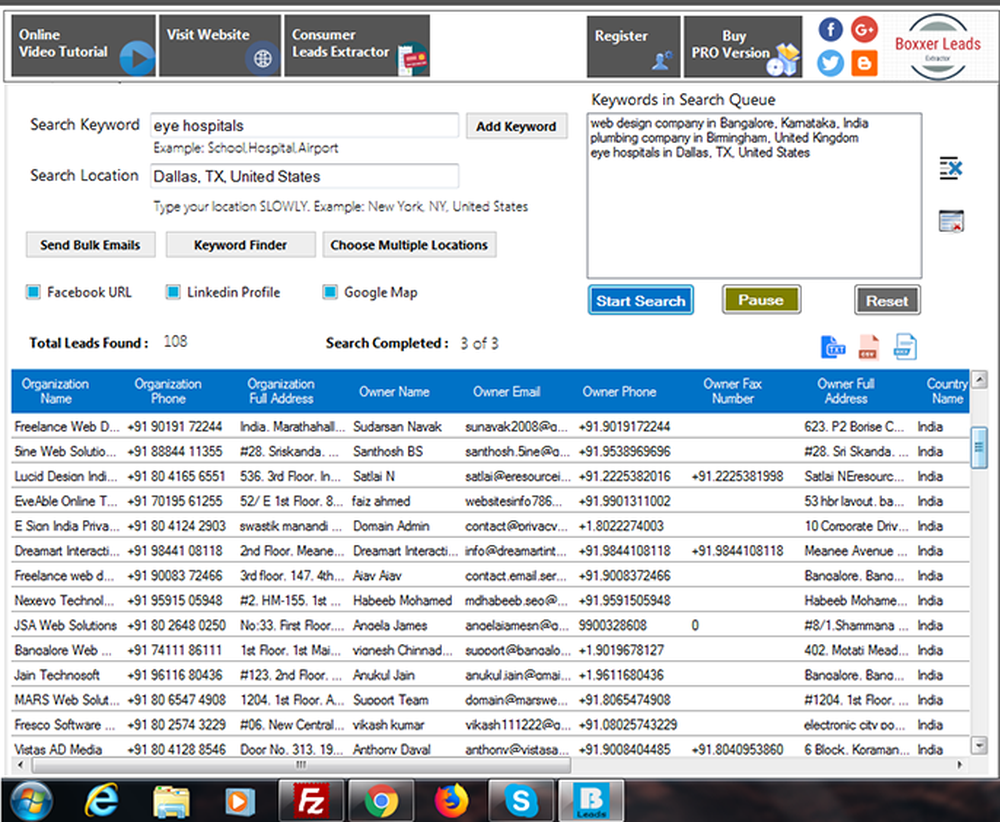The width and height of the screenshot is (1000, 822).
Task: Reset the search with Reset button
Action: point(887,300)
